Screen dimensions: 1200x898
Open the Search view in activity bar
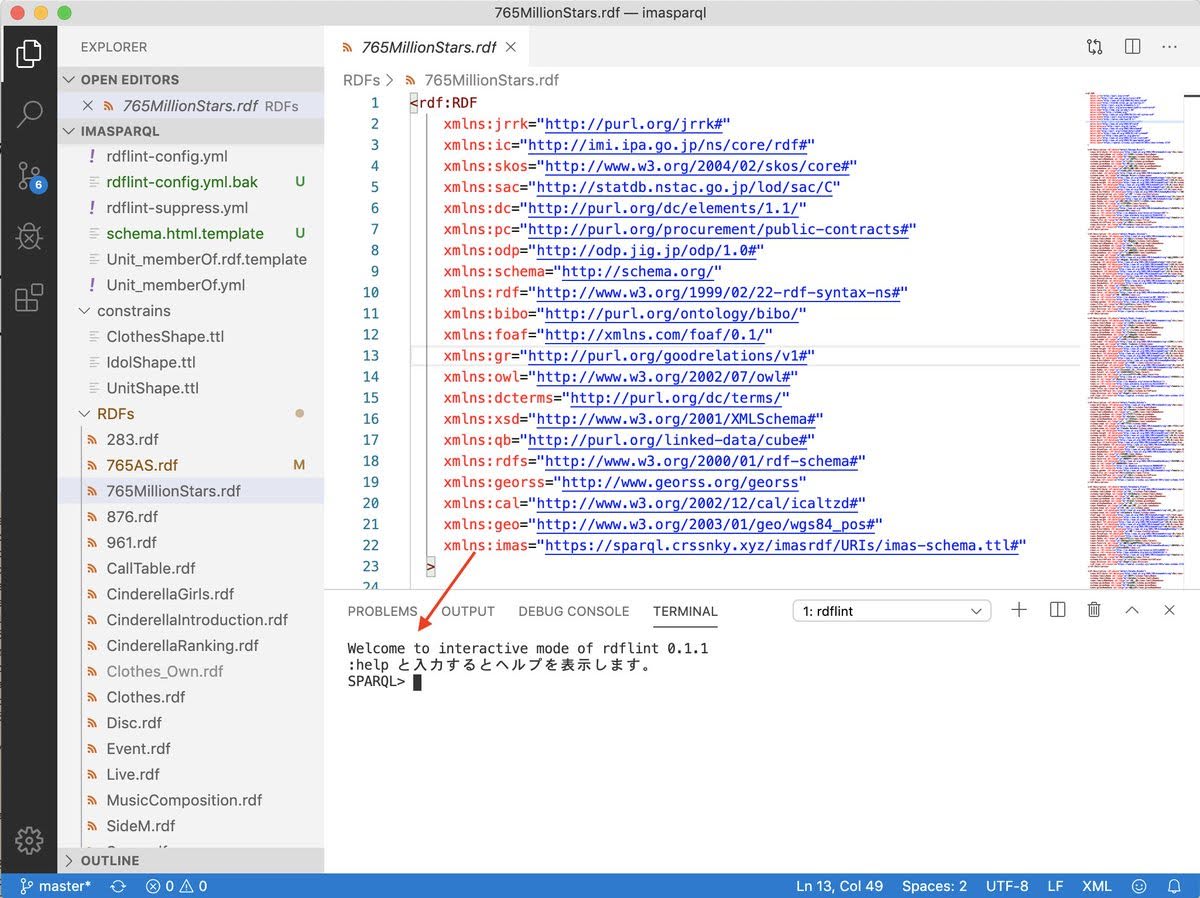(x=29, y=115)
